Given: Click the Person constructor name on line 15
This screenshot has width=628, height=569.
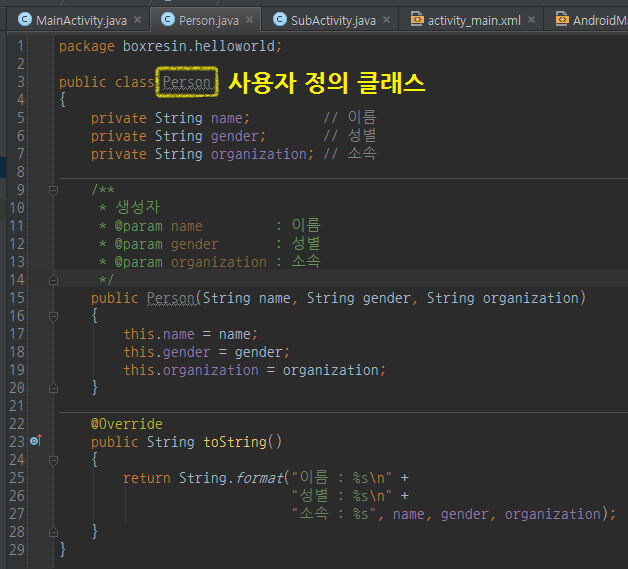Looking at the screenshot, I should click(171, 298).
